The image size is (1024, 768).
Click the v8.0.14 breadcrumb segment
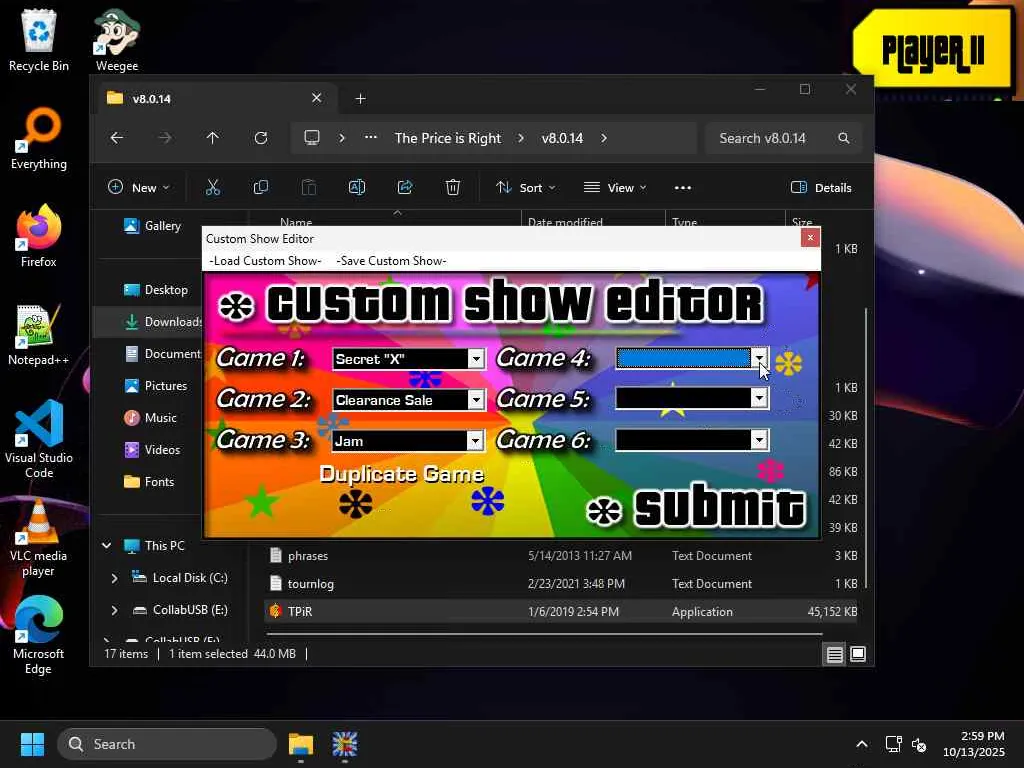(562, 138)
